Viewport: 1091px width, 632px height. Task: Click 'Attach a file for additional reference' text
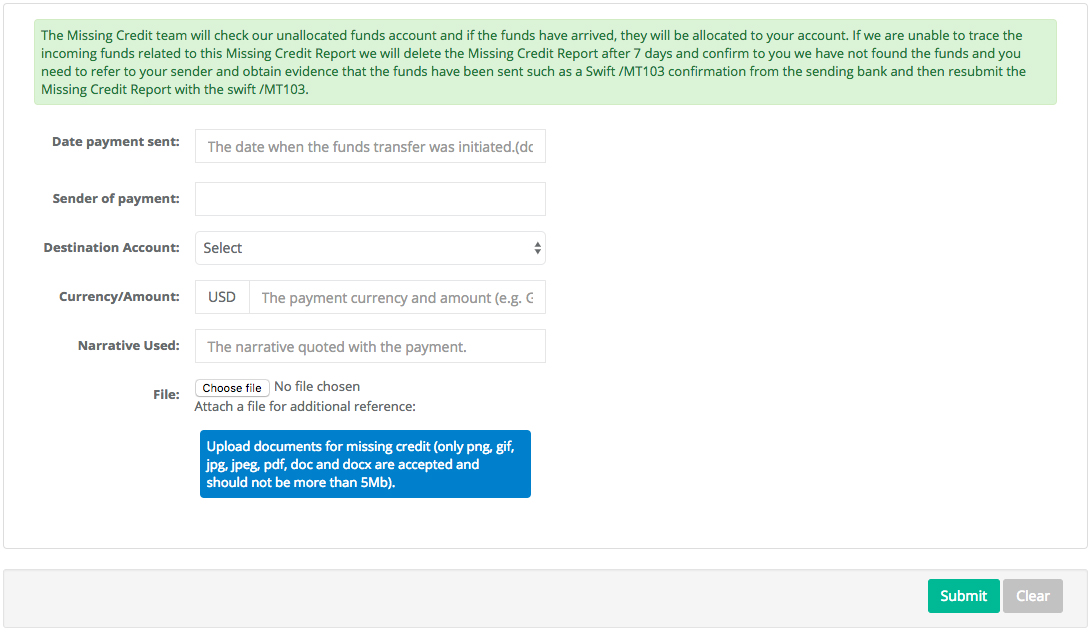click(x=305, y=406)
